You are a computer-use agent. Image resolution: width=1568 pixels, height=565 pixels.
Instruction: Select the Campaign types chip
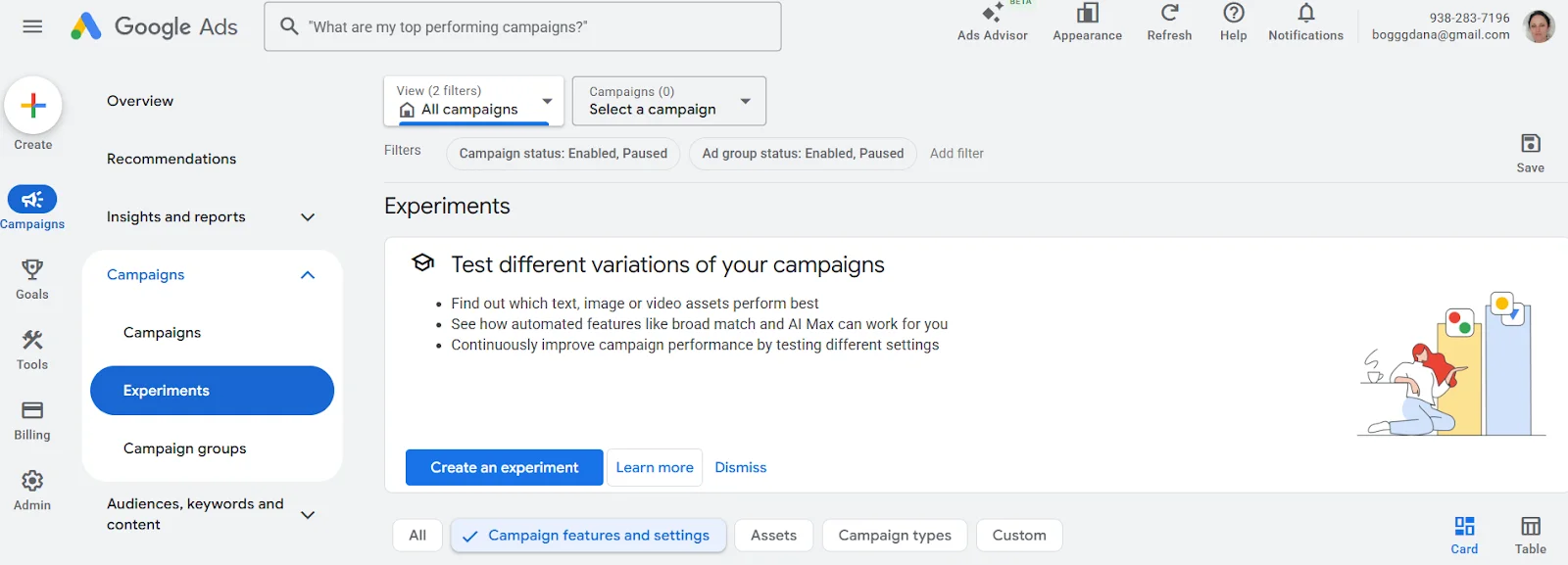pos(895,536)
